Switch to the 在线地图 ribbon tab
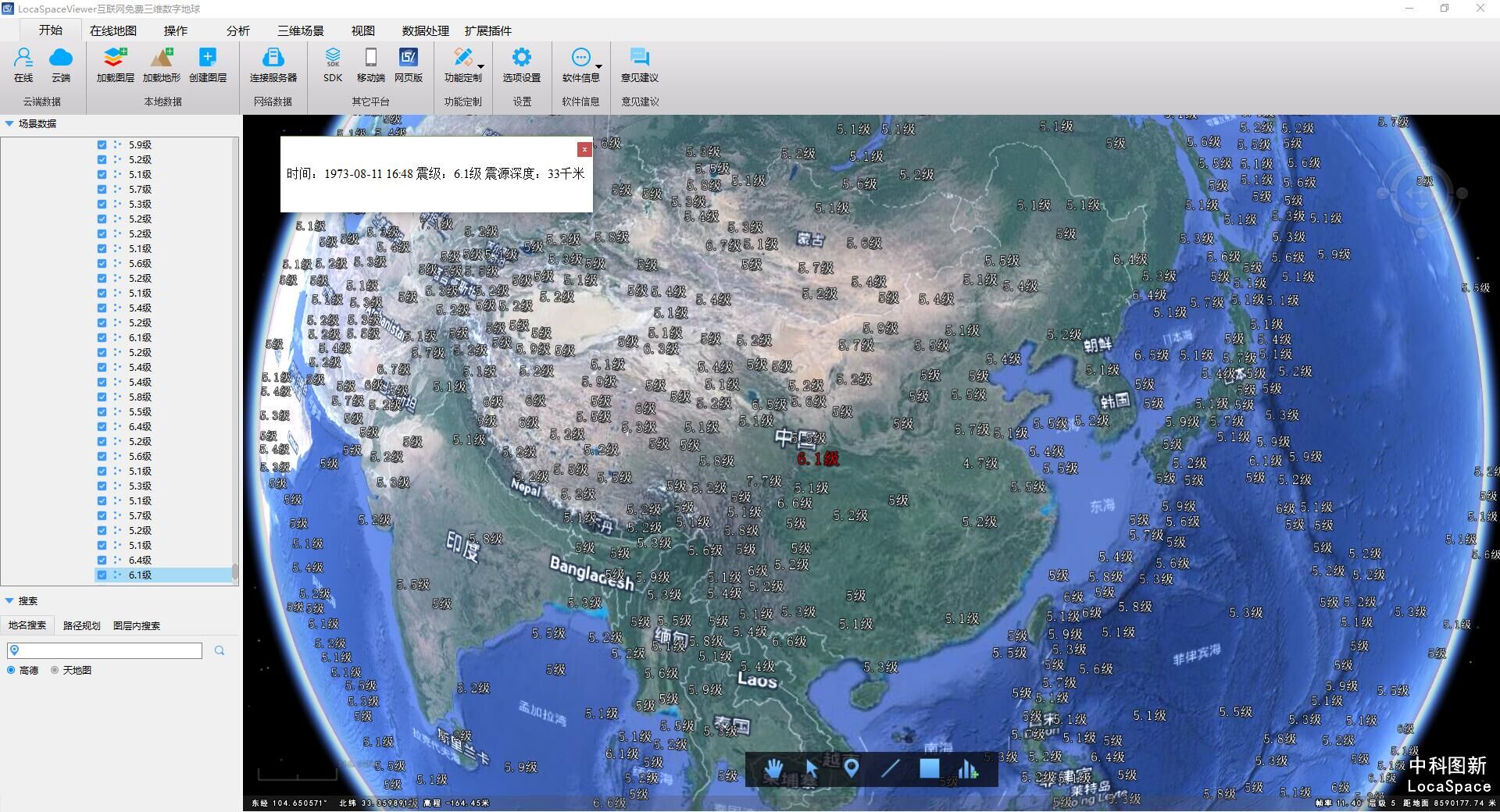This screenshot has width=1500, height=812. (113, 30)
